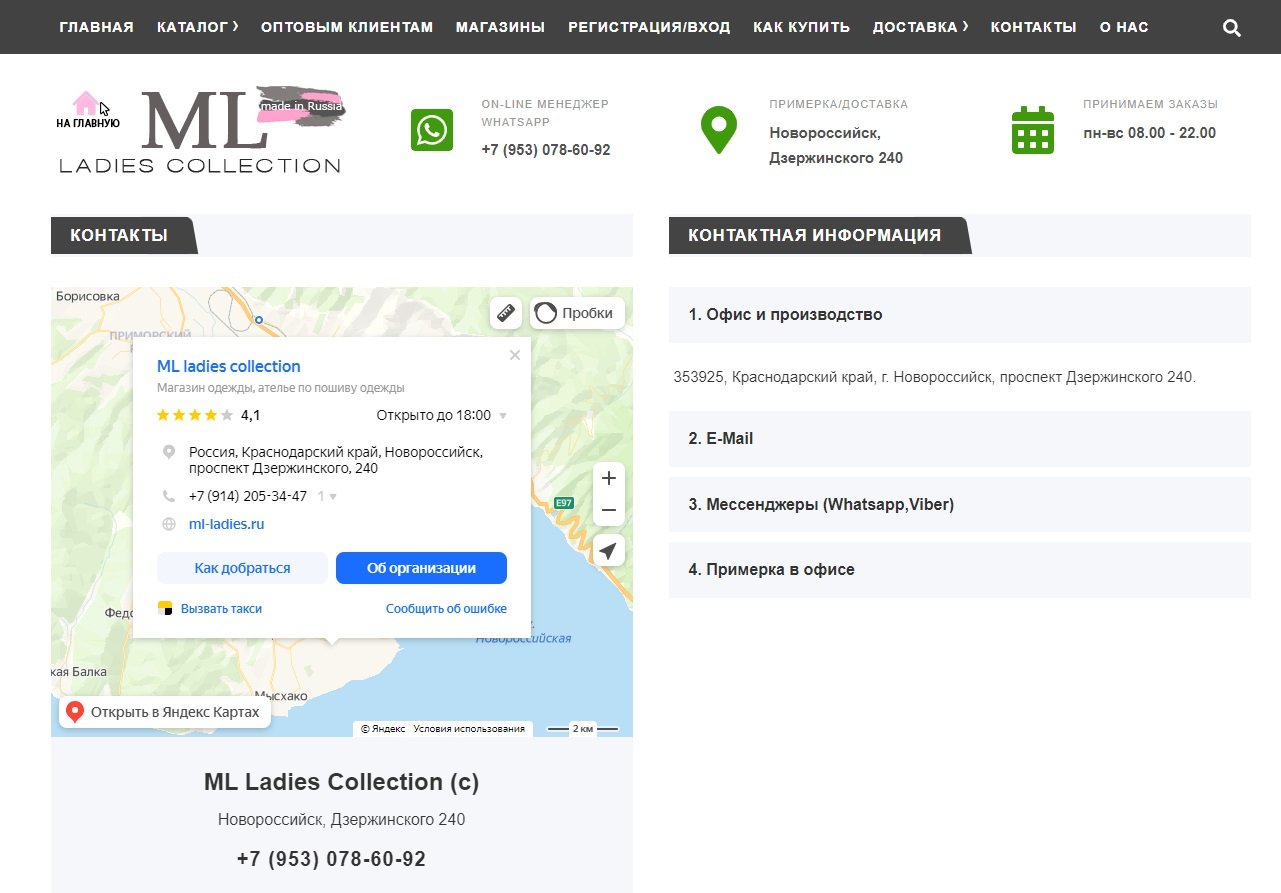The image size is (1281, 893).
Task: Click the popup star rating 4,1
Action: (x=208, y=415)
